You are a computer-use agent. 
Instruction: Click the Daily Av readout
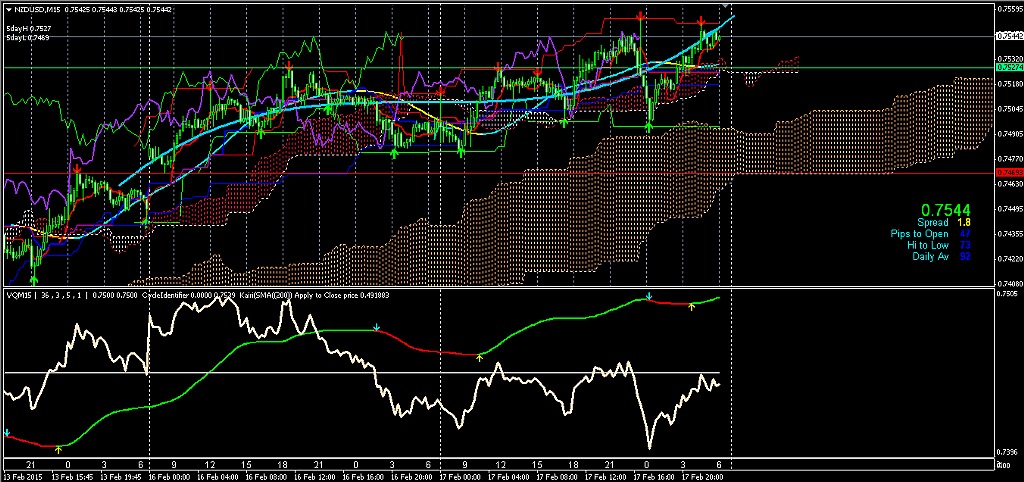(x=941, y=256)
